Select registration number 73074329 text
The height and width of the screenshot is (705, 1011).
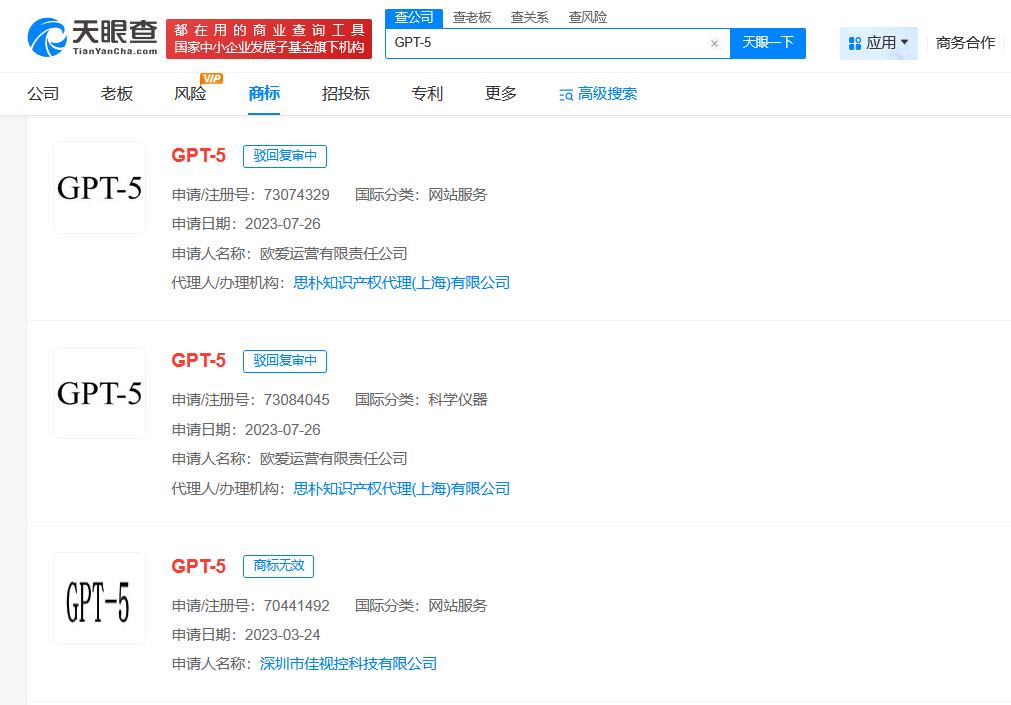coord(297,195)
